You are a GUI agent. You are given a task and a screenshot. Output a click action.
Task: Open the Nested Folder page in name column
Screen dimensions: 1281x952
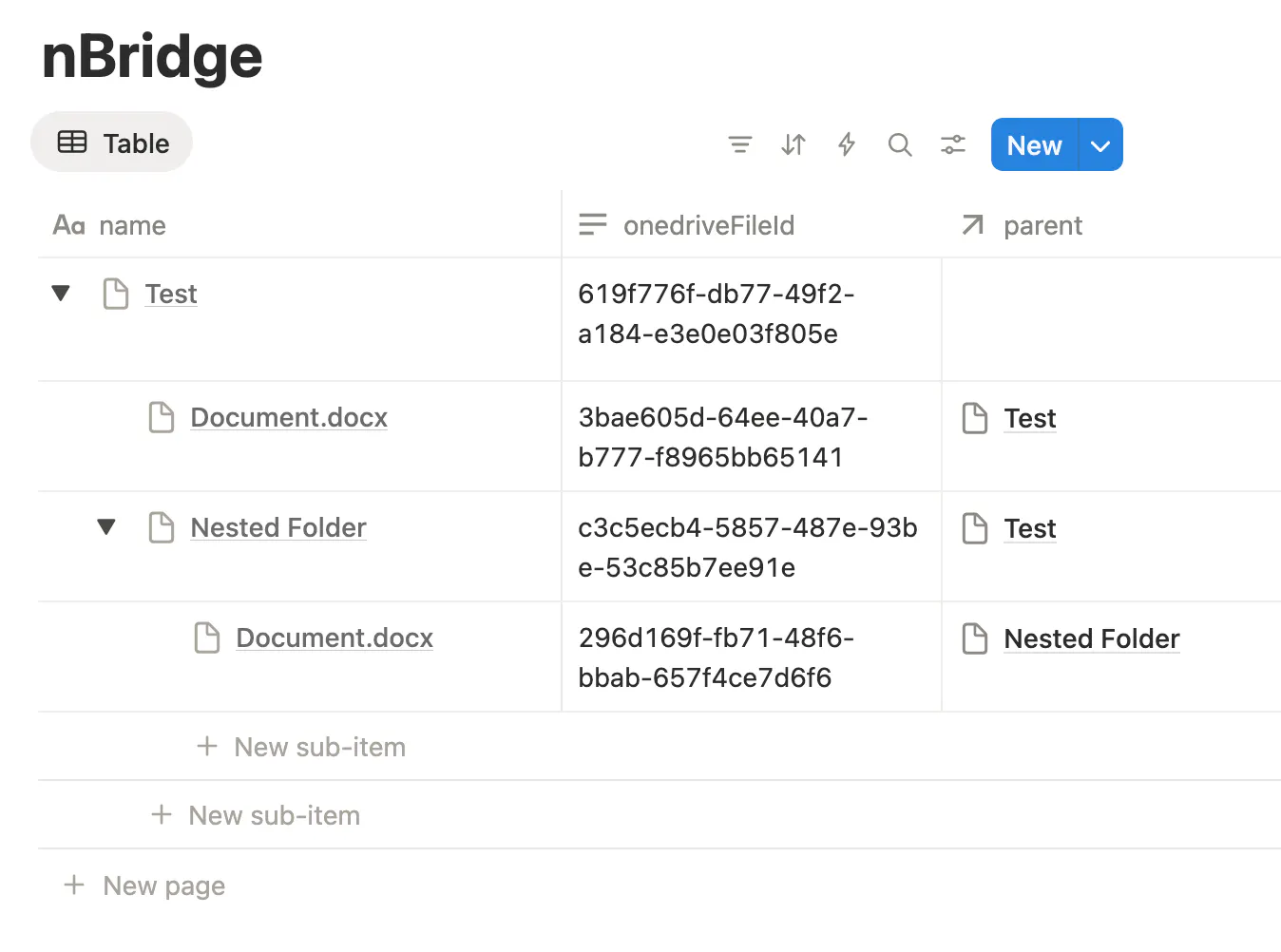point(278,527)
